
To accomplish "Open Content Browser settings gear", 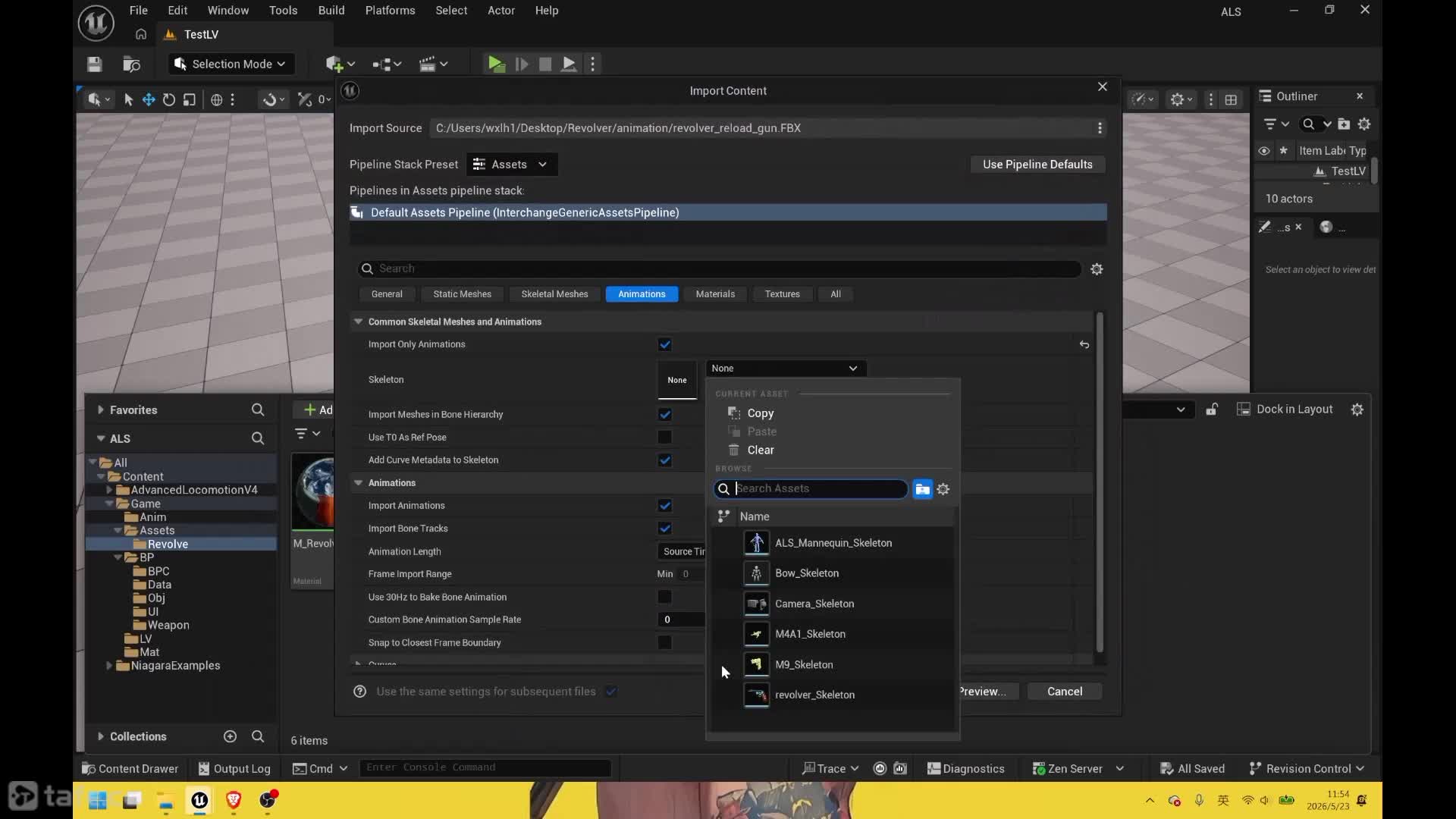I will [1357, 409].
